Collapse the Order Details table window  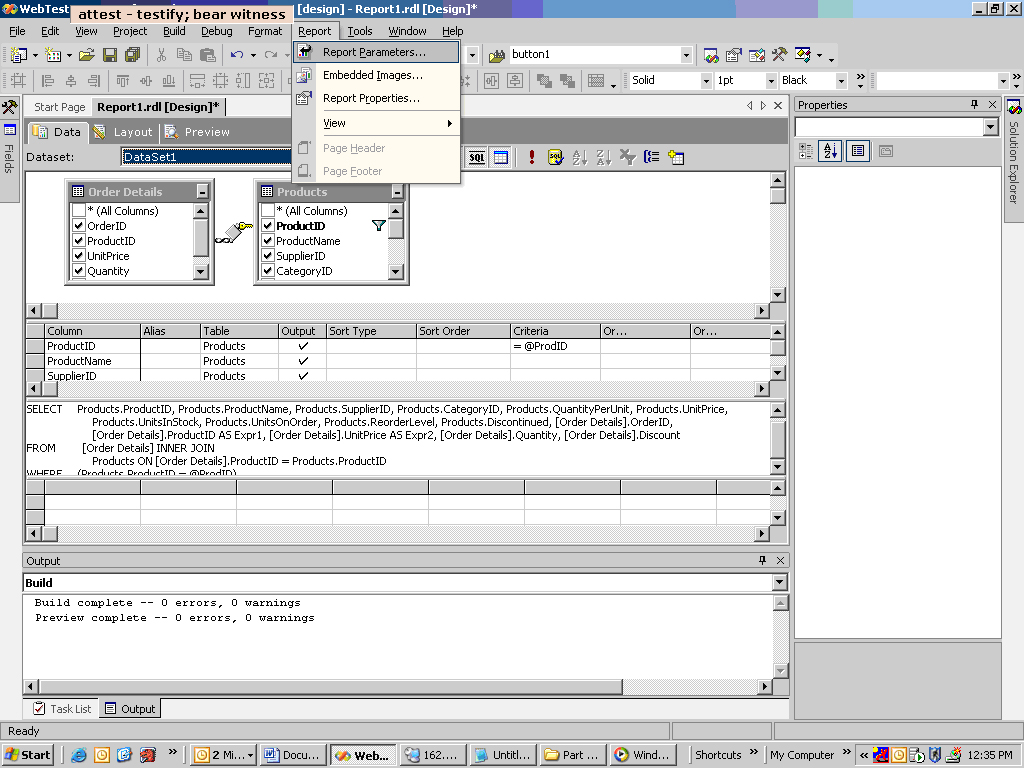click(202, 192)
